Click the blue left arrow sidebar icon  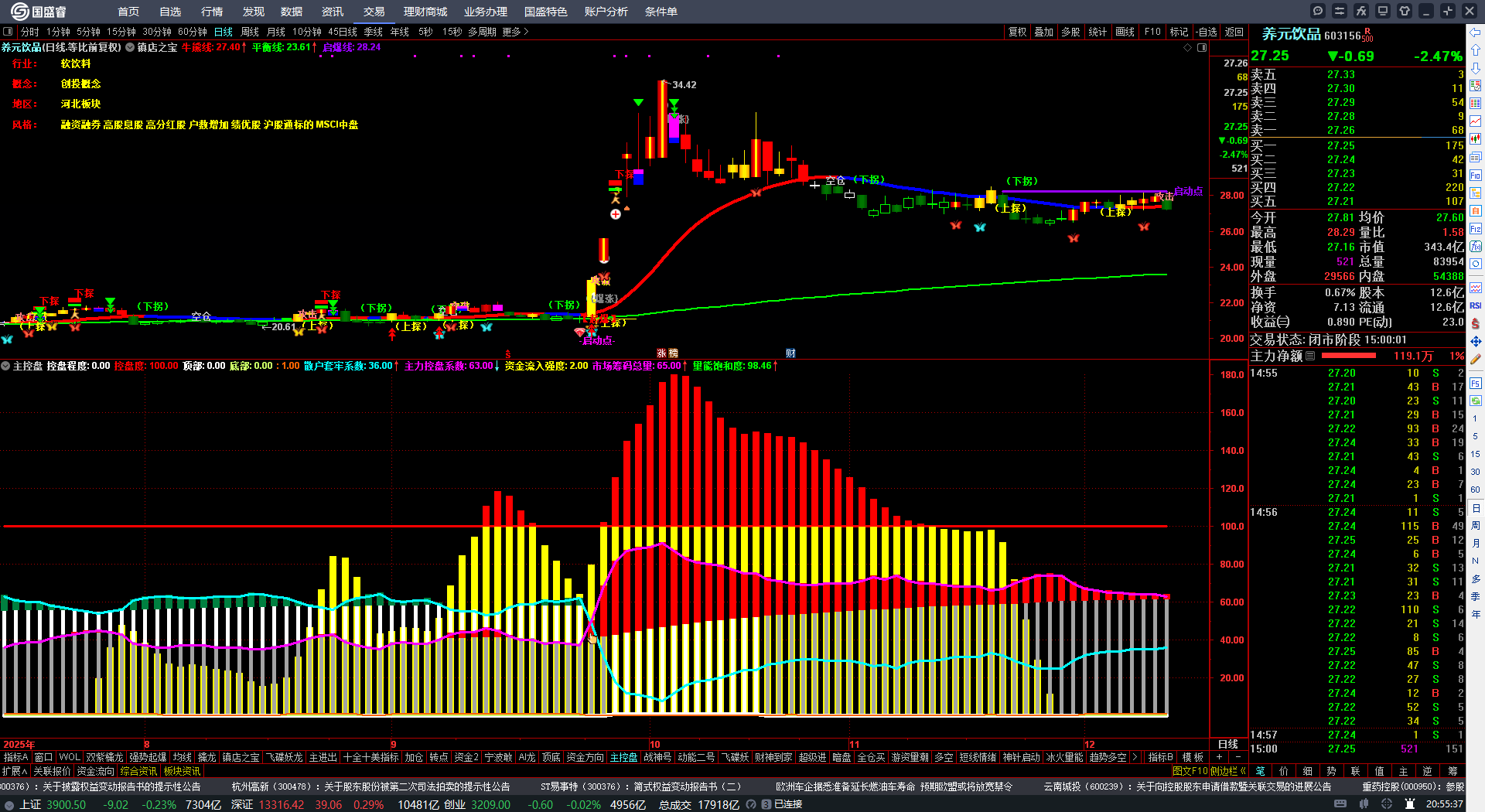point(1476,32)
